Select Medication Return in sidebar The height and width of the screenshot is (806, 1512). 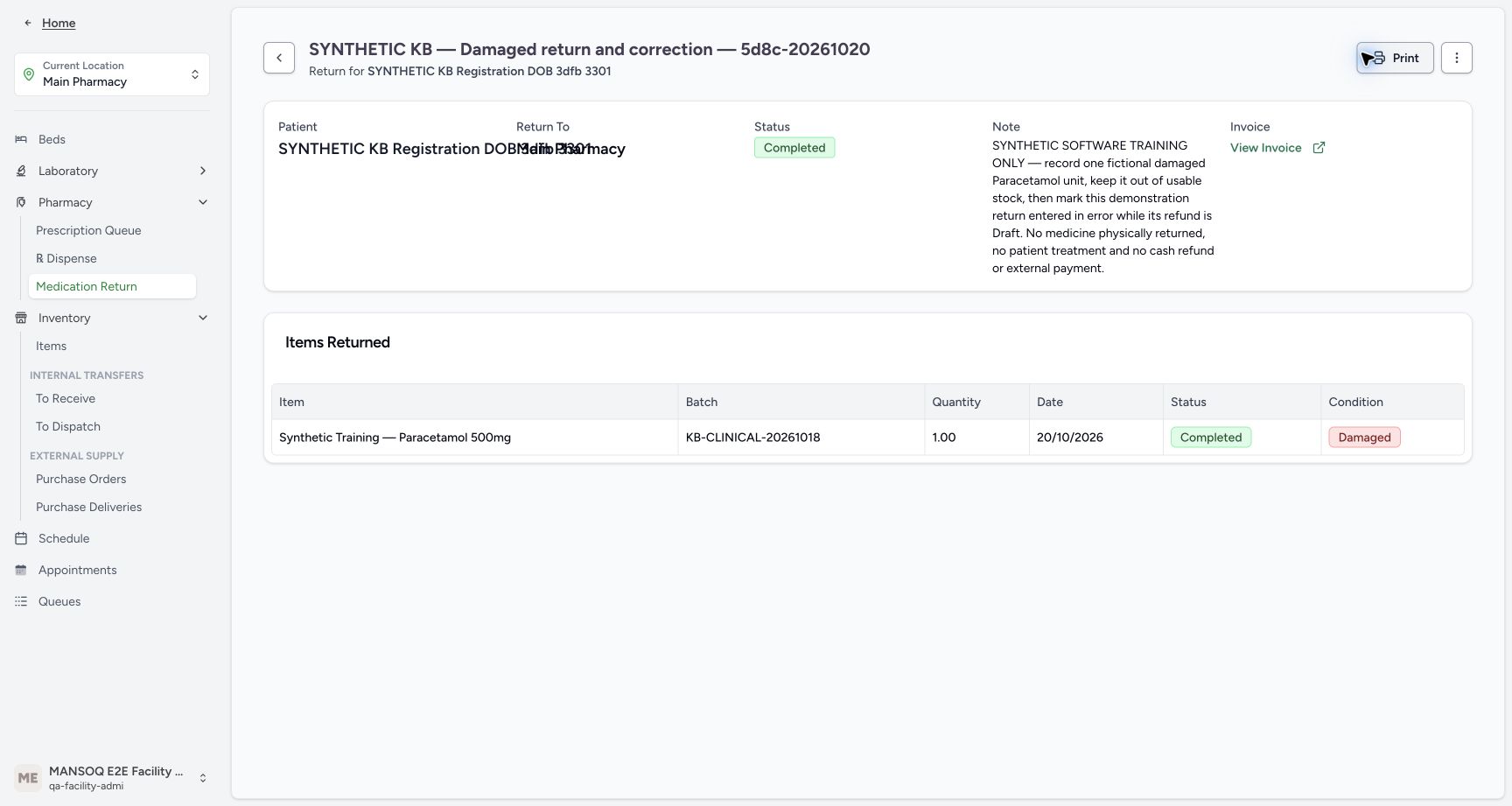[112, 286]
